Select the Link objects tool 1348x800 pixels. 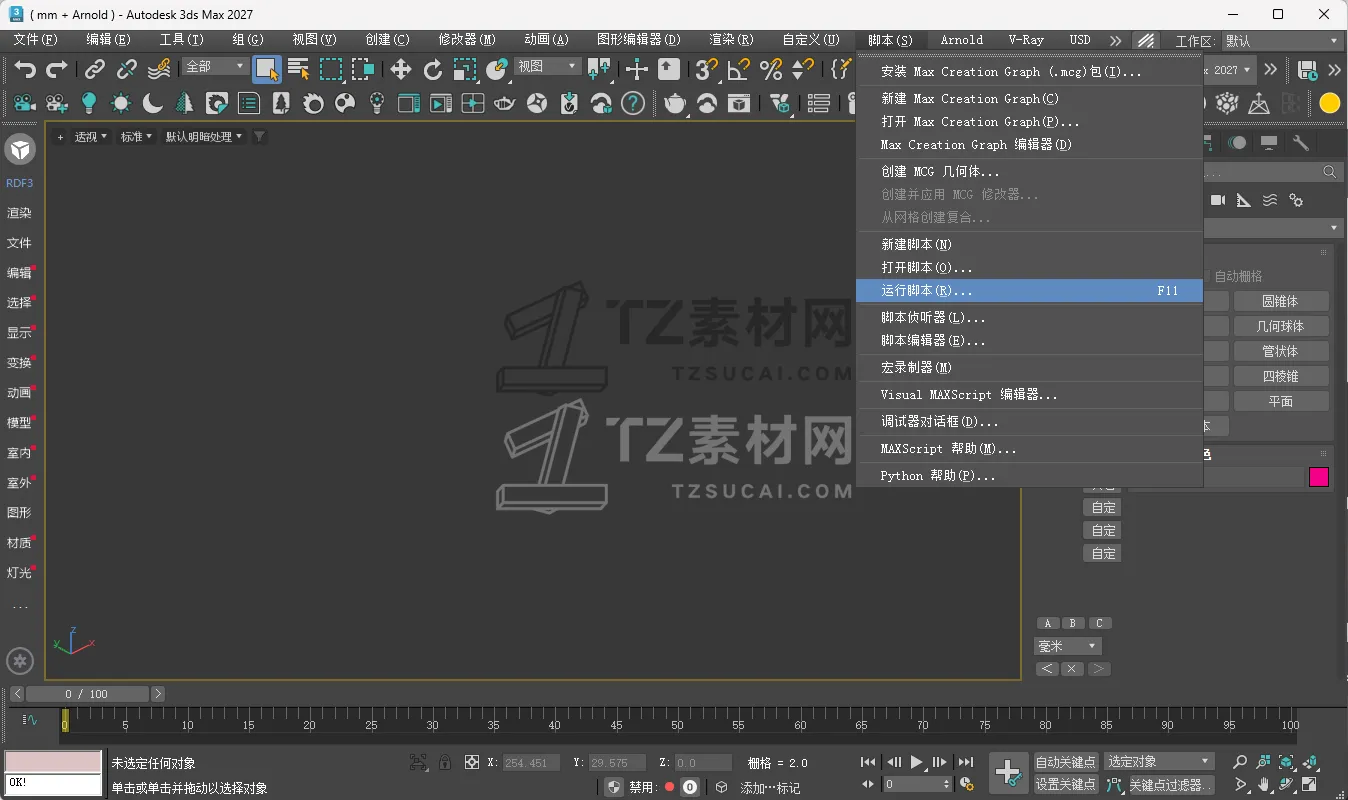tap(95, 69)
